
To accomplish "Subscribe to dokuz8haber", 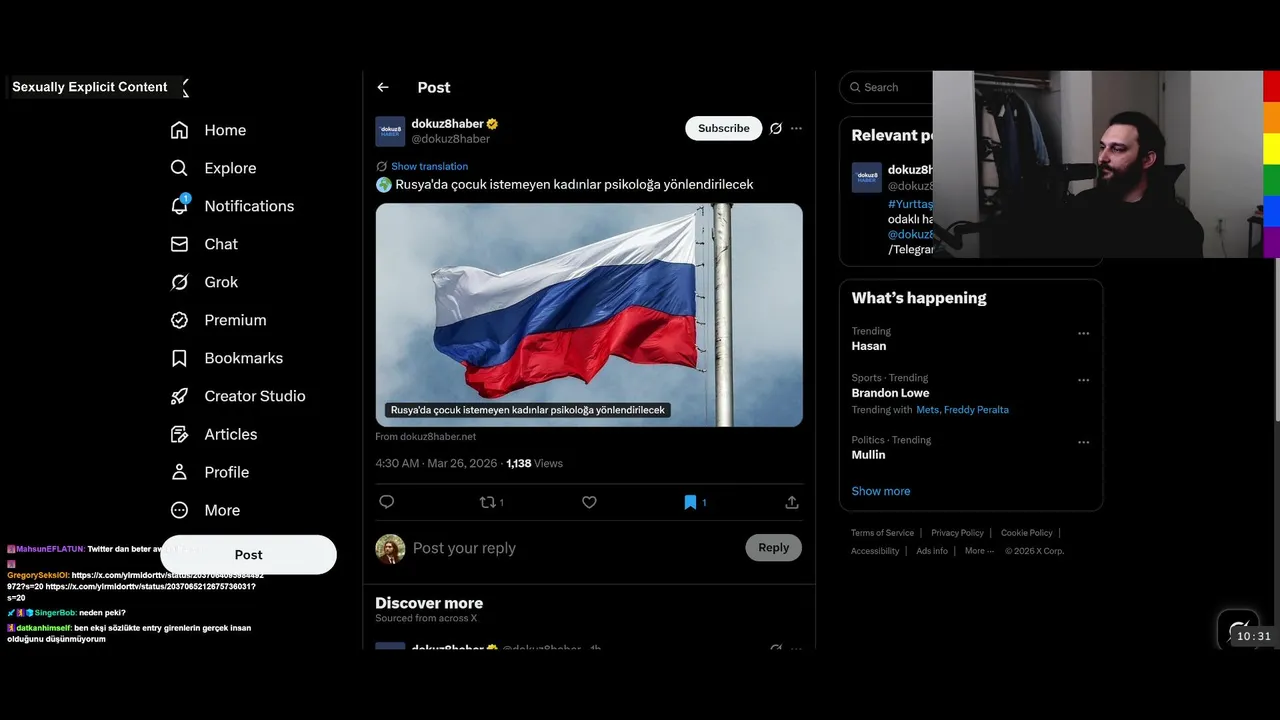I will [723, 128].
